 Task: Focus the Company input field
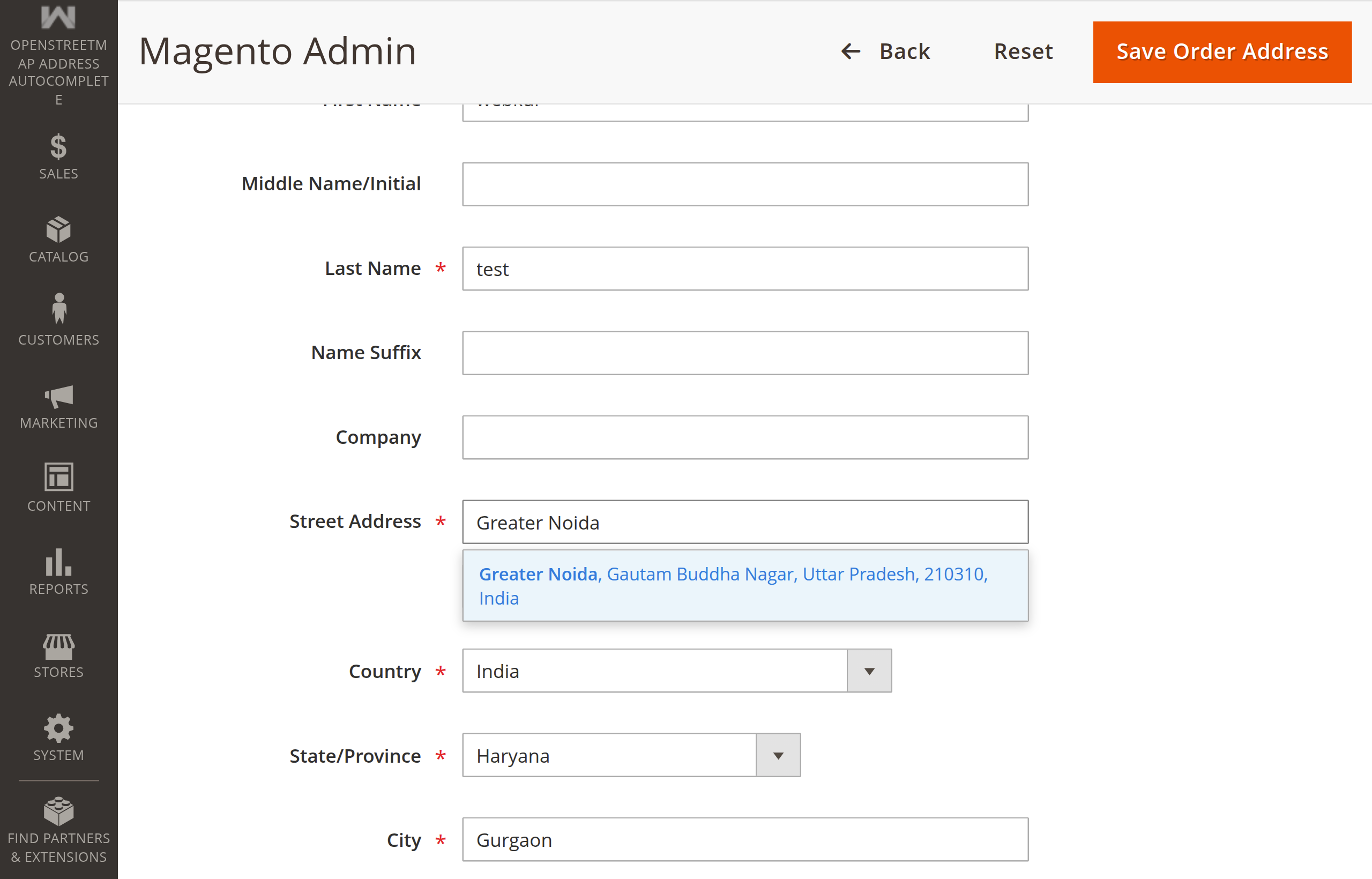coord(745,438)
